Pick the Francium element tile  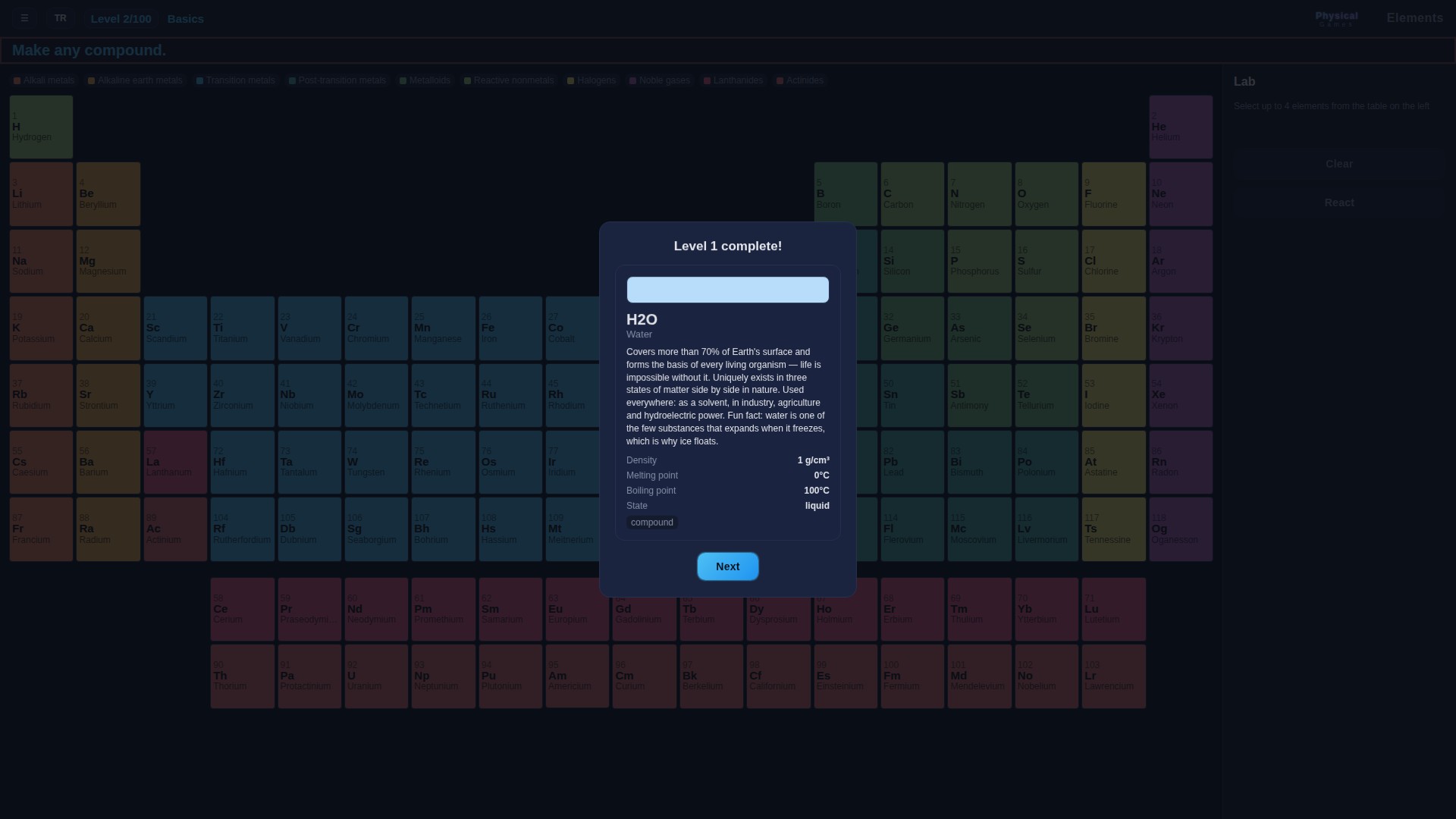(41, 529)
